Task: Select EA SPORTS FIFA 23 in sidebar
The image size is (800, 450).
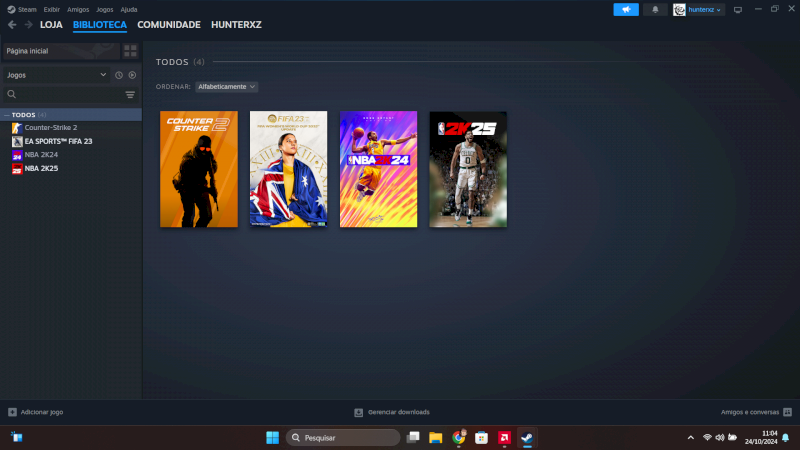Action: point(58,141)
